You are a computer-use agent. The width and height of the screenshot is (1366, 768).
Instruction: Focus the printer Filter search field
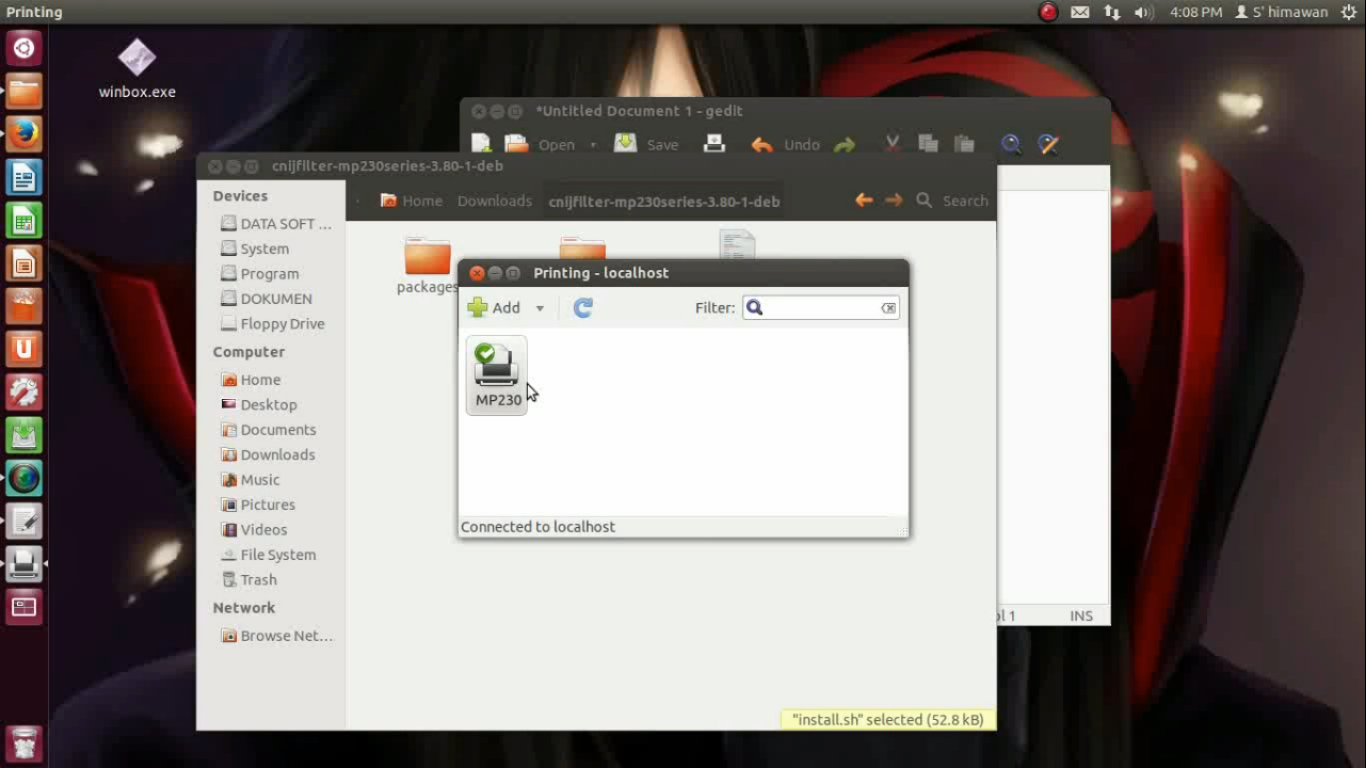coord(821,308)
